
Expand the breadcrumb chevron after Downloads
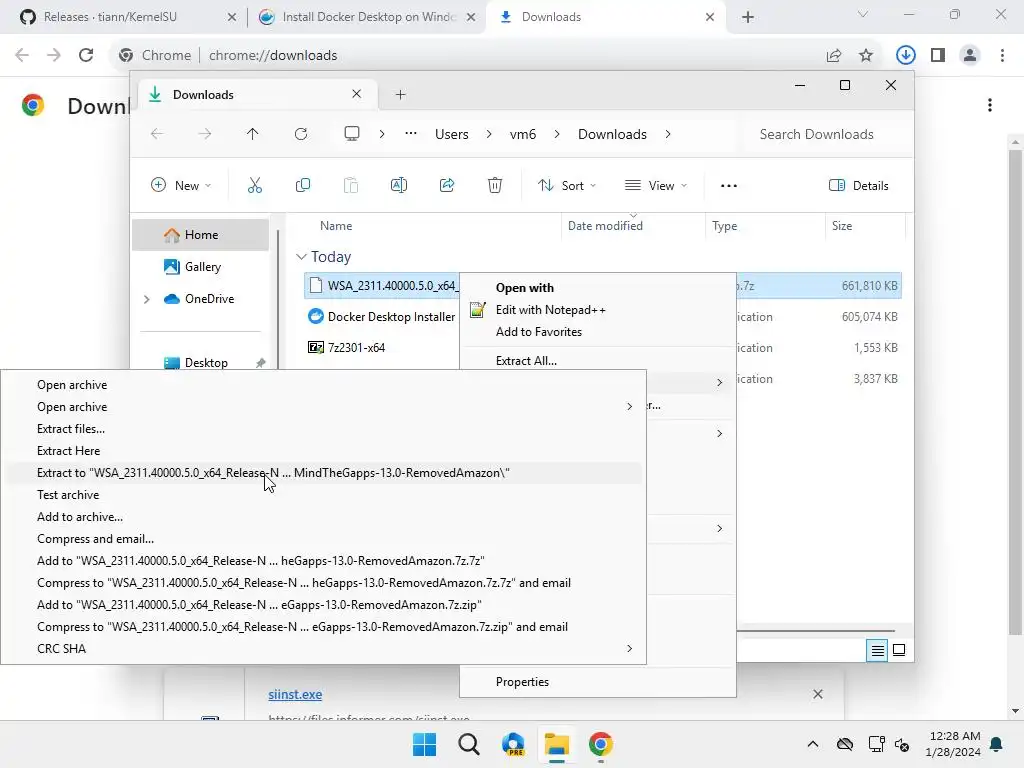(667, 134)
